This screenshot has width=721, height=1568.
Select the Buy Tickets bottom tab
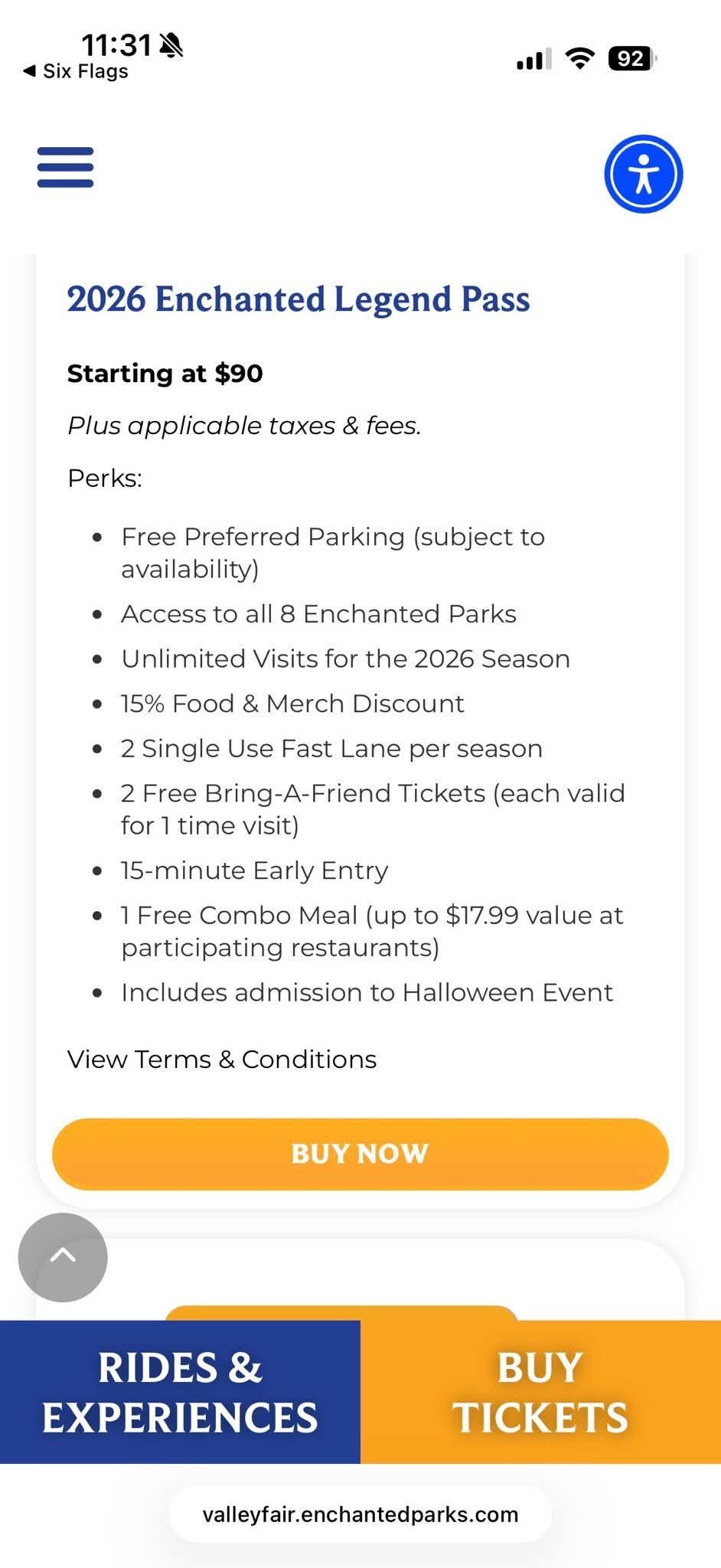point(540,1391)
